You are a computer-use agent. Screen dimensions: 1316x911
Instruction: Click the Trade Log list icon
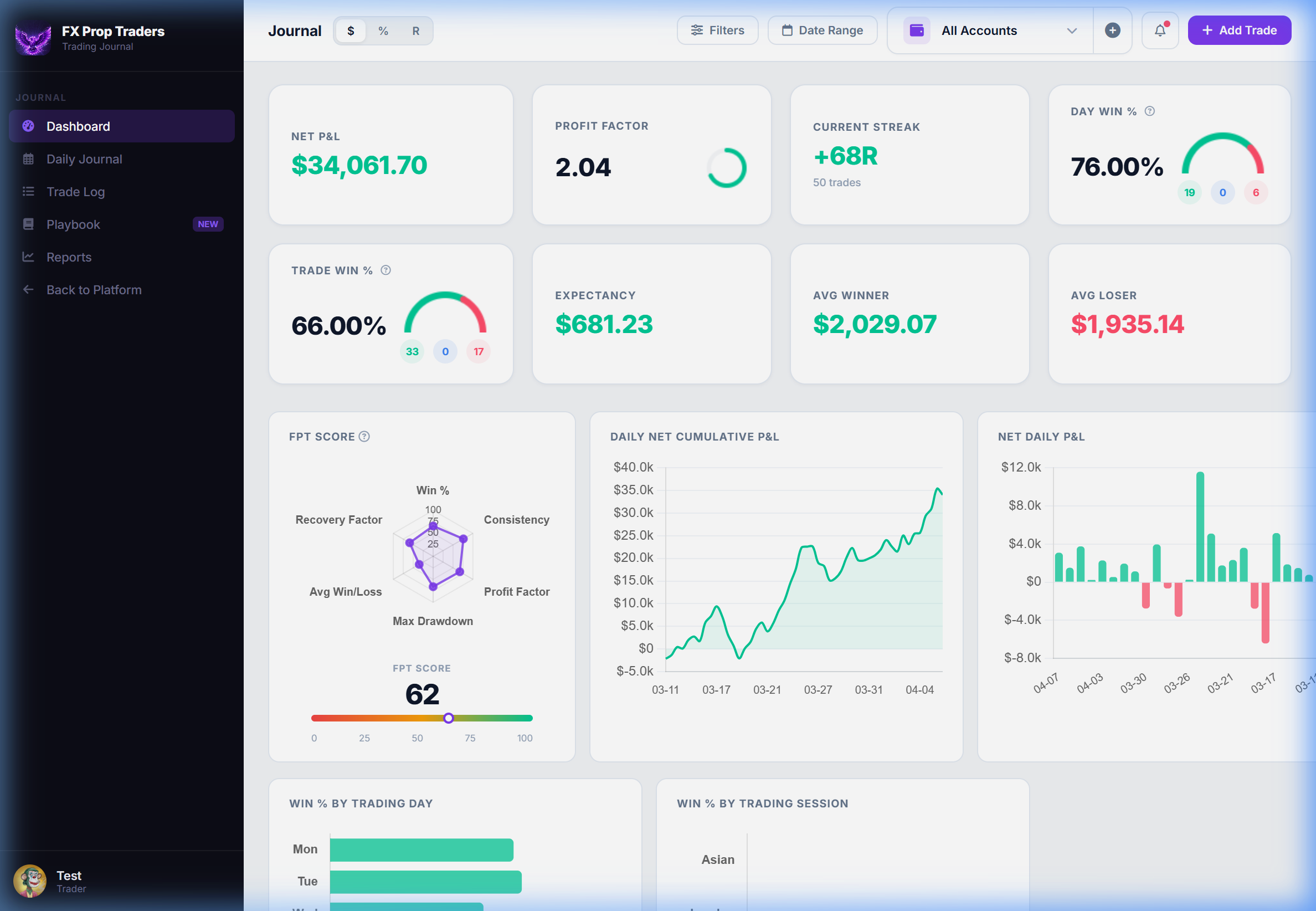[x=28, y=191]
